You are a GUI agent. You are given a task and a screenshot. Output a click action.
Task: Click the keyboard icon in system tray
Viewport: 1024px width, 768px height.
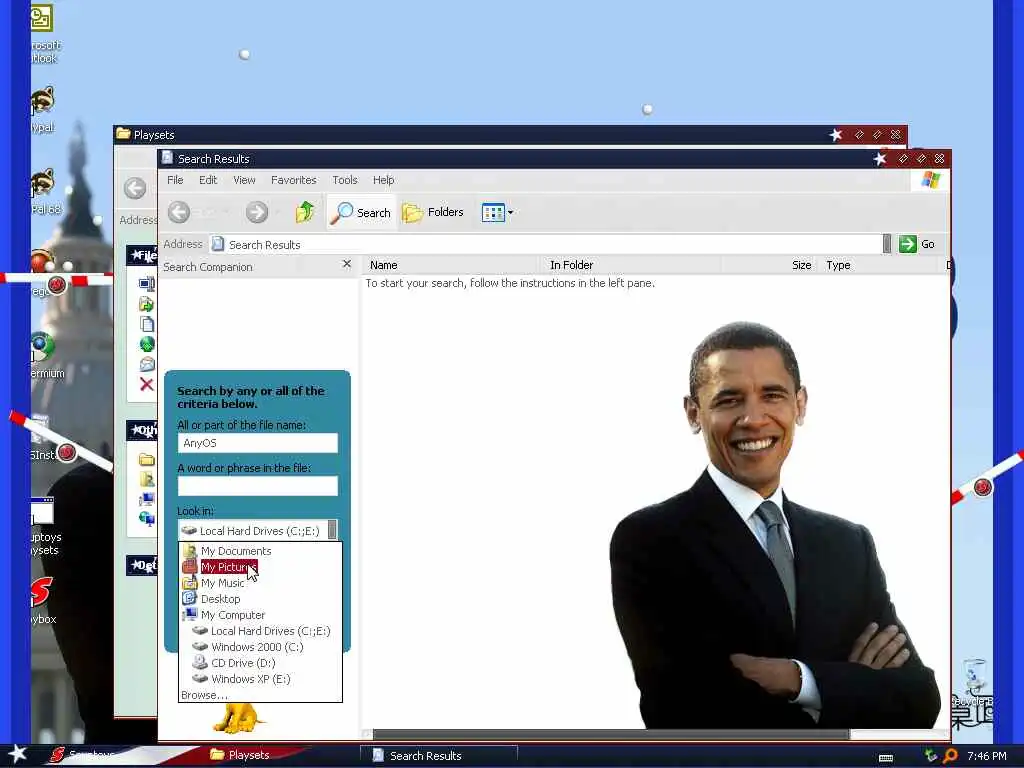[x=886, y=758]
